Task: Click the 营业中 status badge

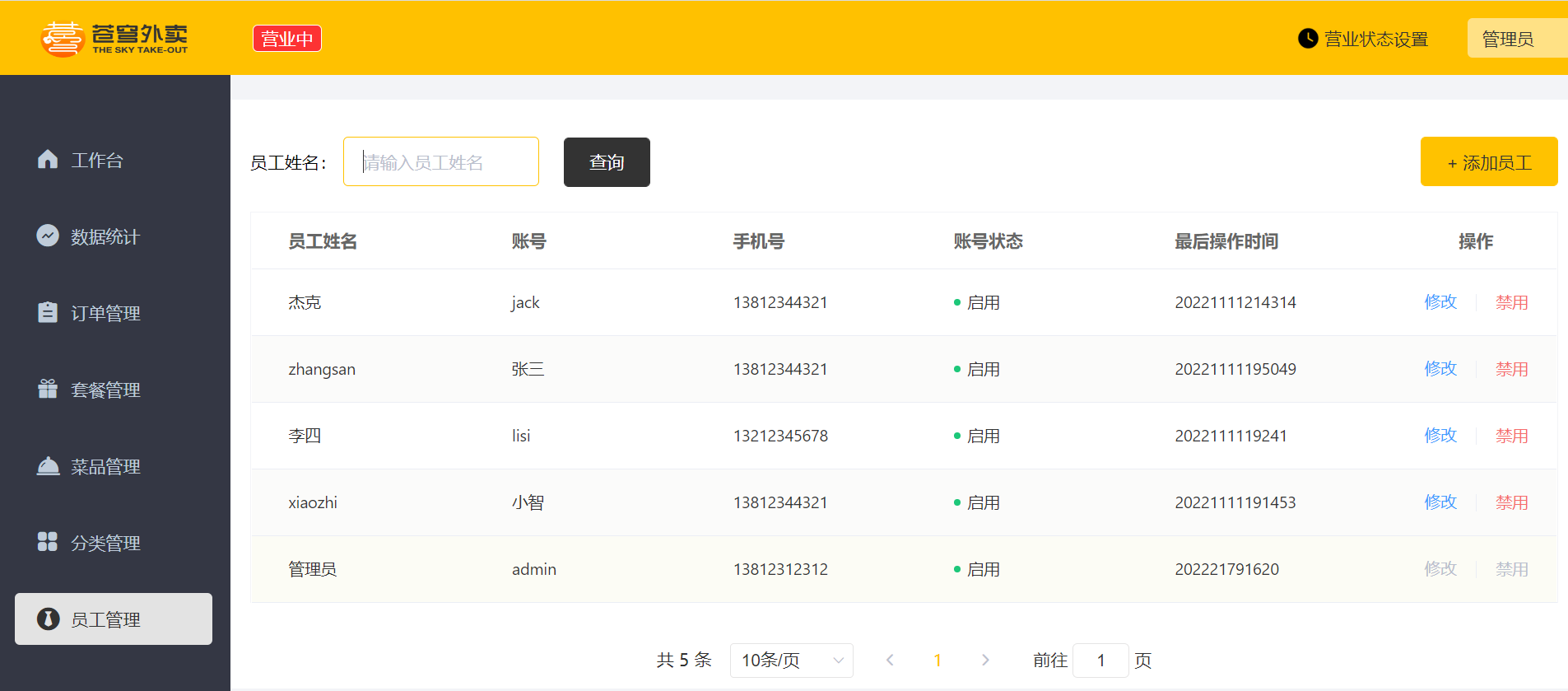Action: point(287,39)
